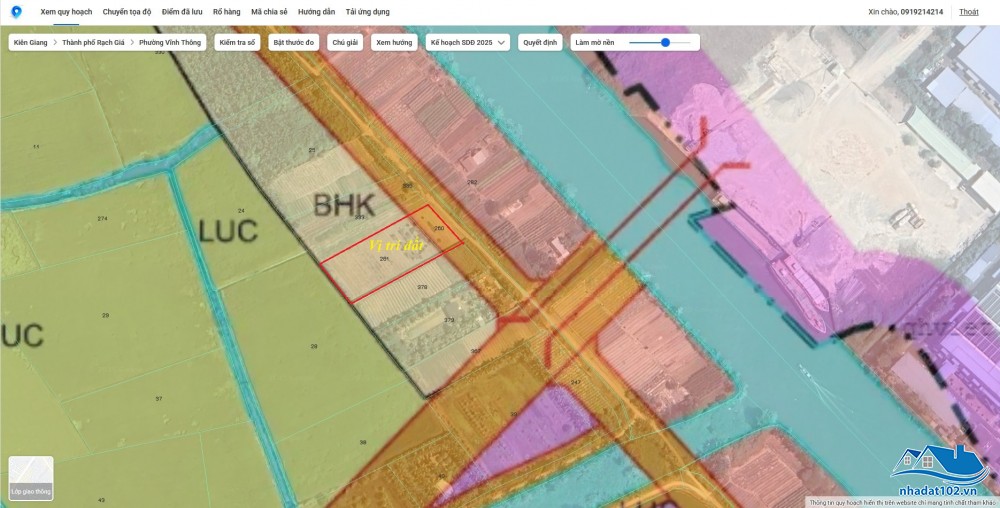Click the Kiểm tra sổ button

coord(237,43)
